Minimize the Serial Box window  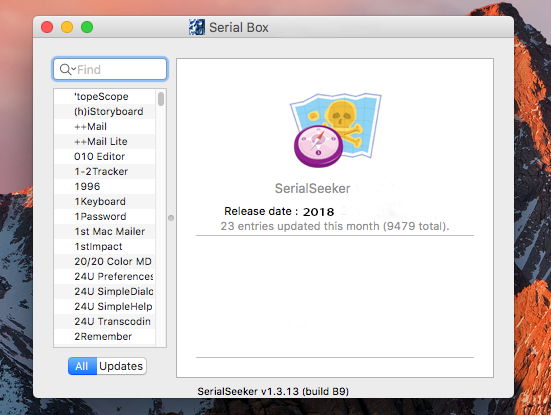pos(67,27)
